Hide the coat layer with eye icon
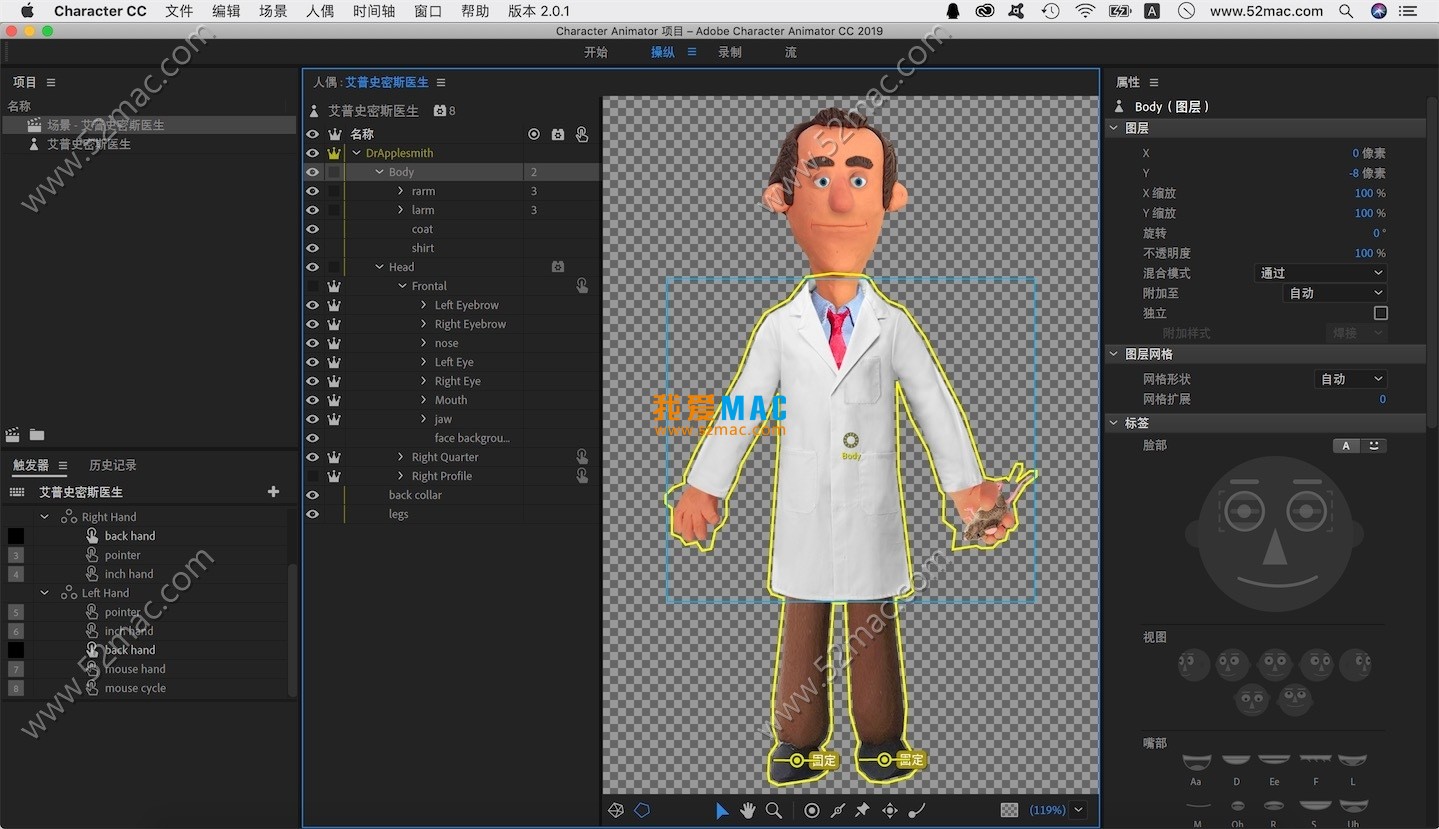Viewport: 1439px width, 829px height. [x=312, y=229]
